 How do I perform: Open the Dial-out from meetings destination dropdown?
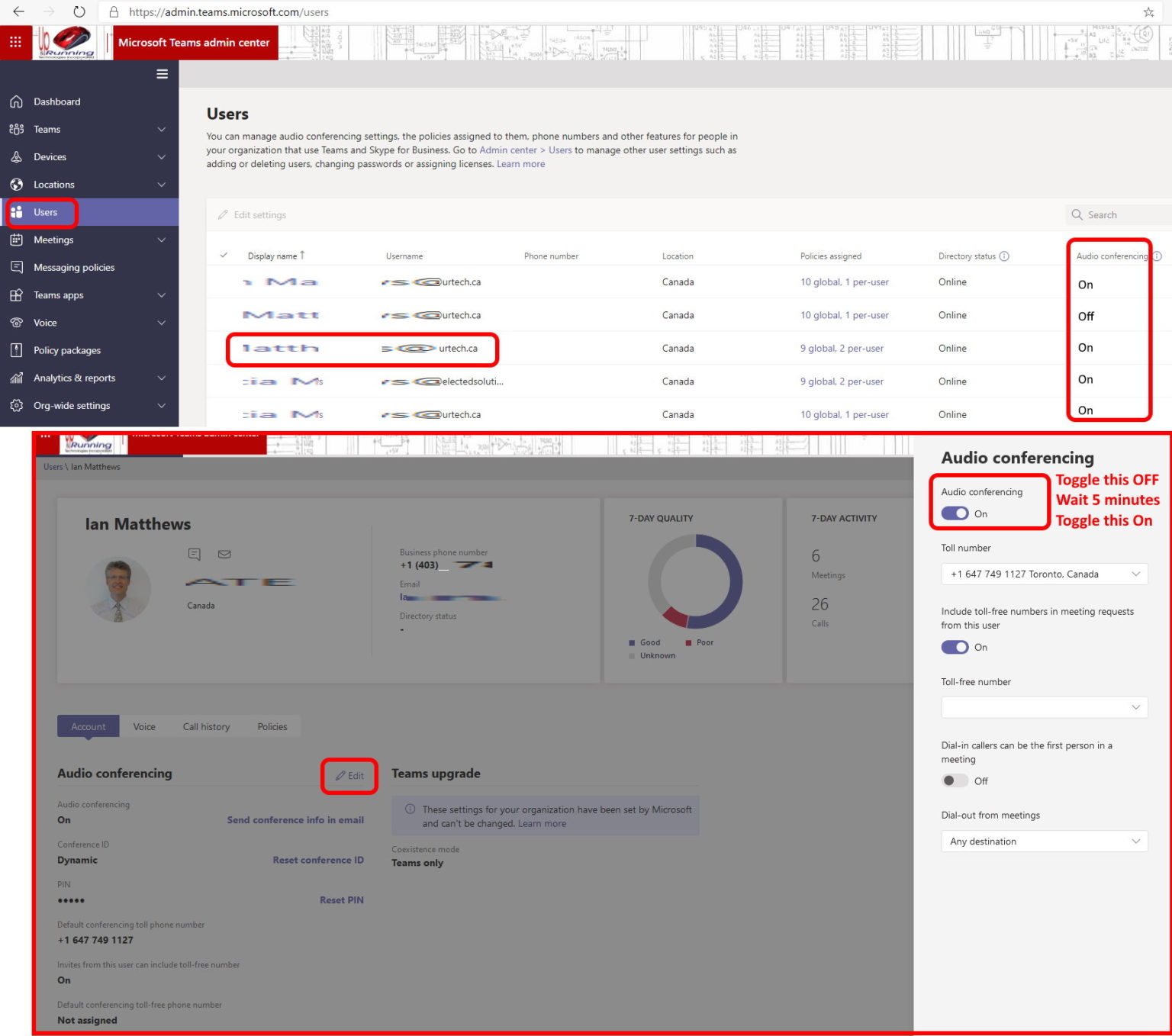1044,841
